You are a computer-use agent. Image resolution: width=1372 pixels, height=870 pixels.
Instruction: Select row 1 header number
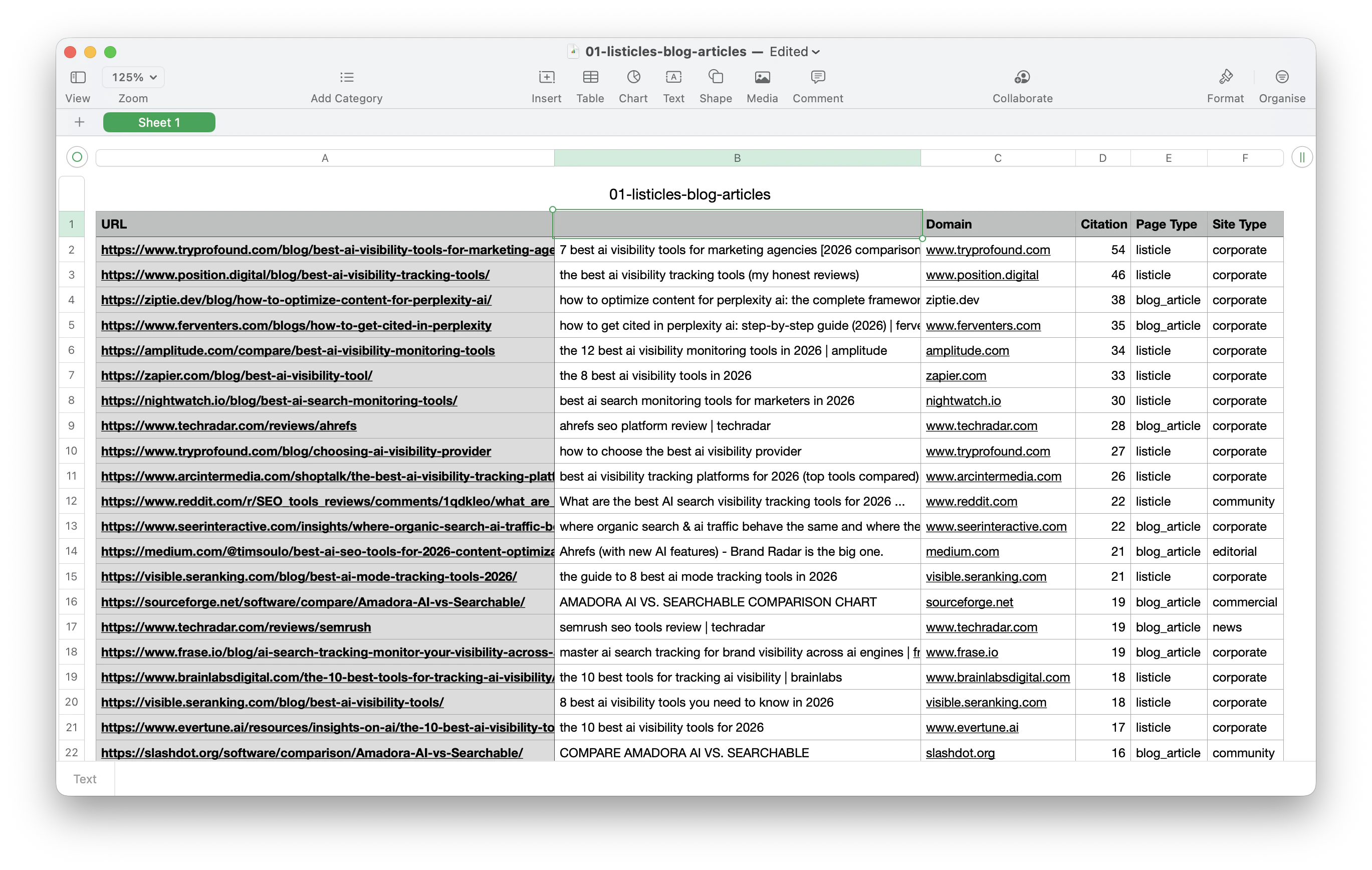(71, 224)
